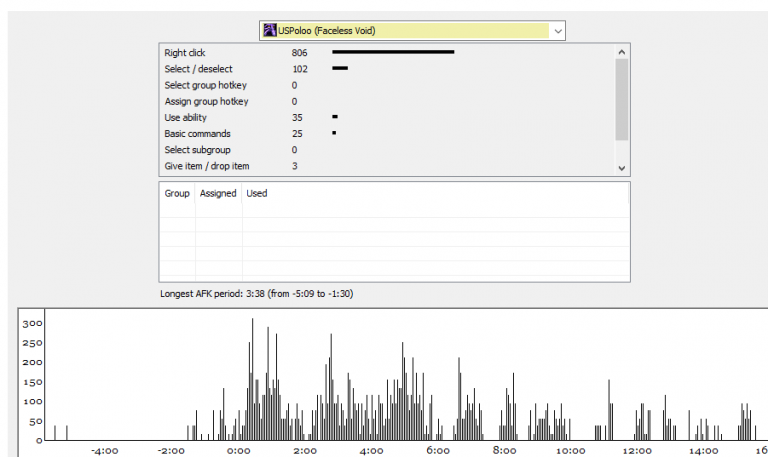Click the Select / deselect count 102

(300, 69)
